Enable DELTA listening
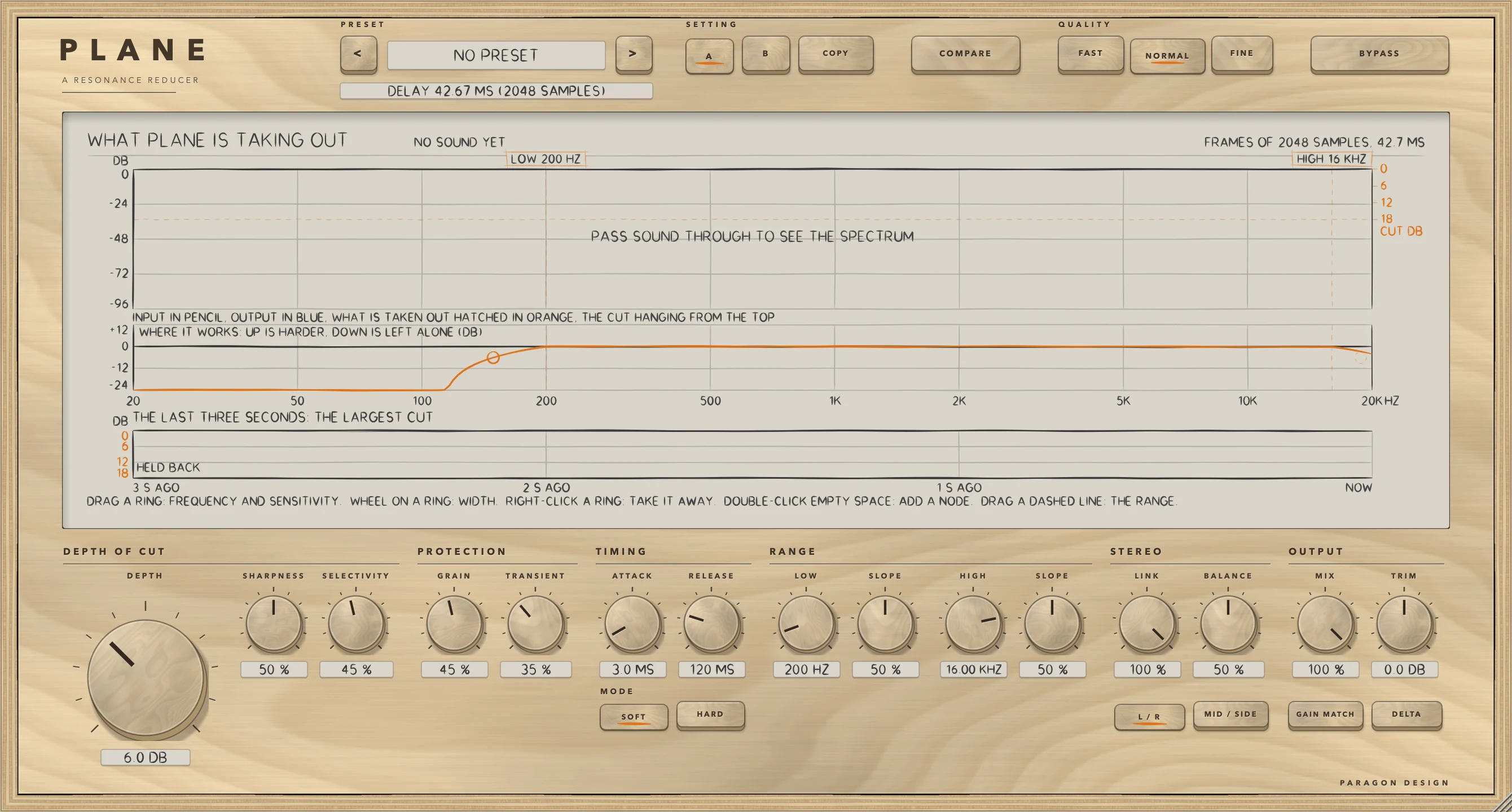This screenshot has height=812, width=1512. pos(1406,714)
